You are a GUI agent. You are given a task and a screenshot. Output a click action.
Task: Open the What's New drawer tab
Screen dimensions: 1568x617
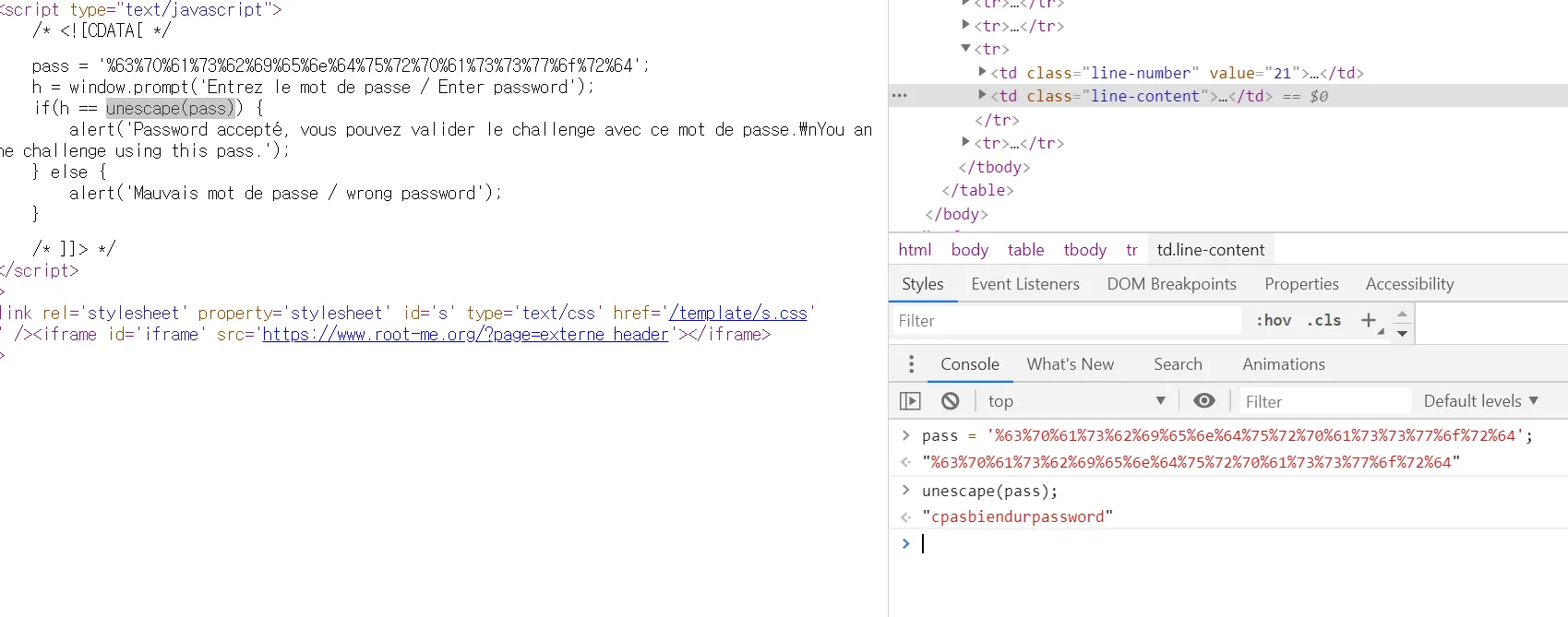coord(1071,364)
